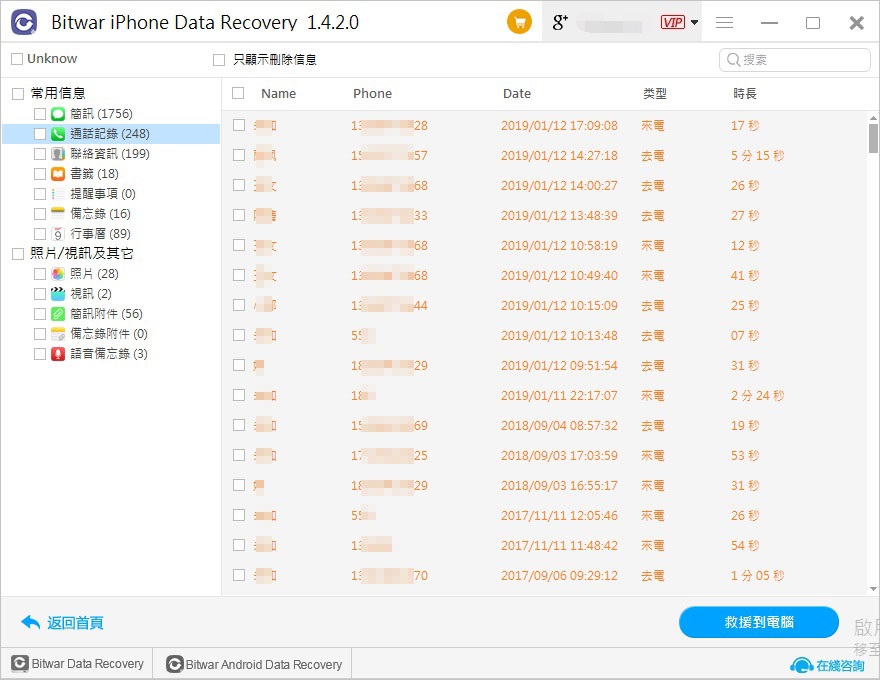Click the scrollbar up arrow of call list
The height and width of the screenshot is (680, 880).
(x=873, y=118)
